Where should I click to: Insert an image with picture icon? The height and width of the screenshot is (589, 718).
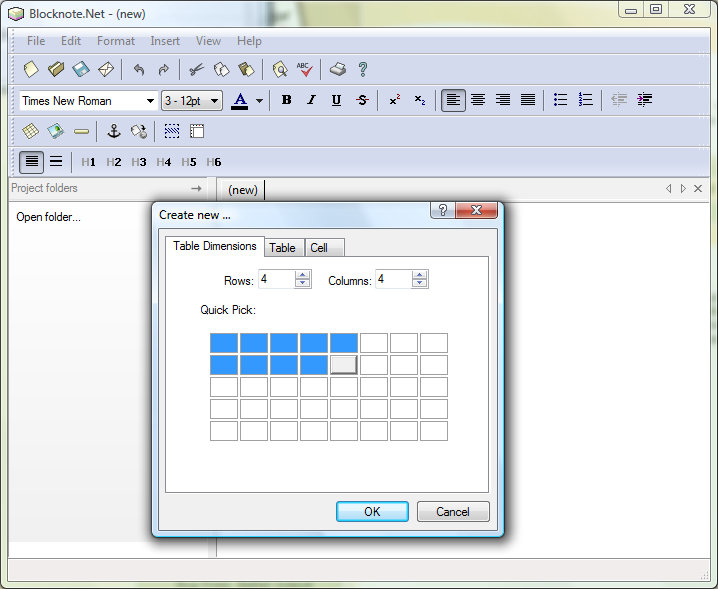tap(56, 131)
